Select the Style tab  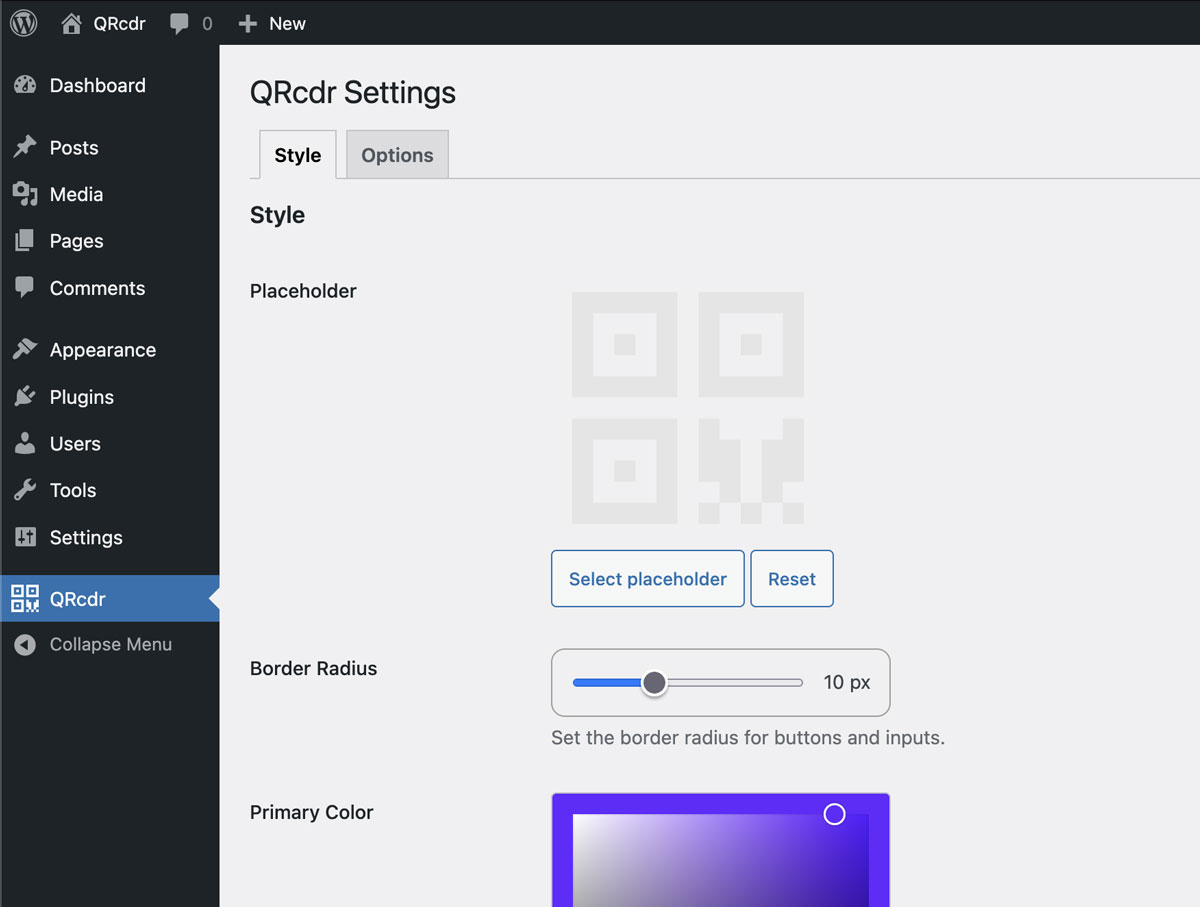point(297,155)
